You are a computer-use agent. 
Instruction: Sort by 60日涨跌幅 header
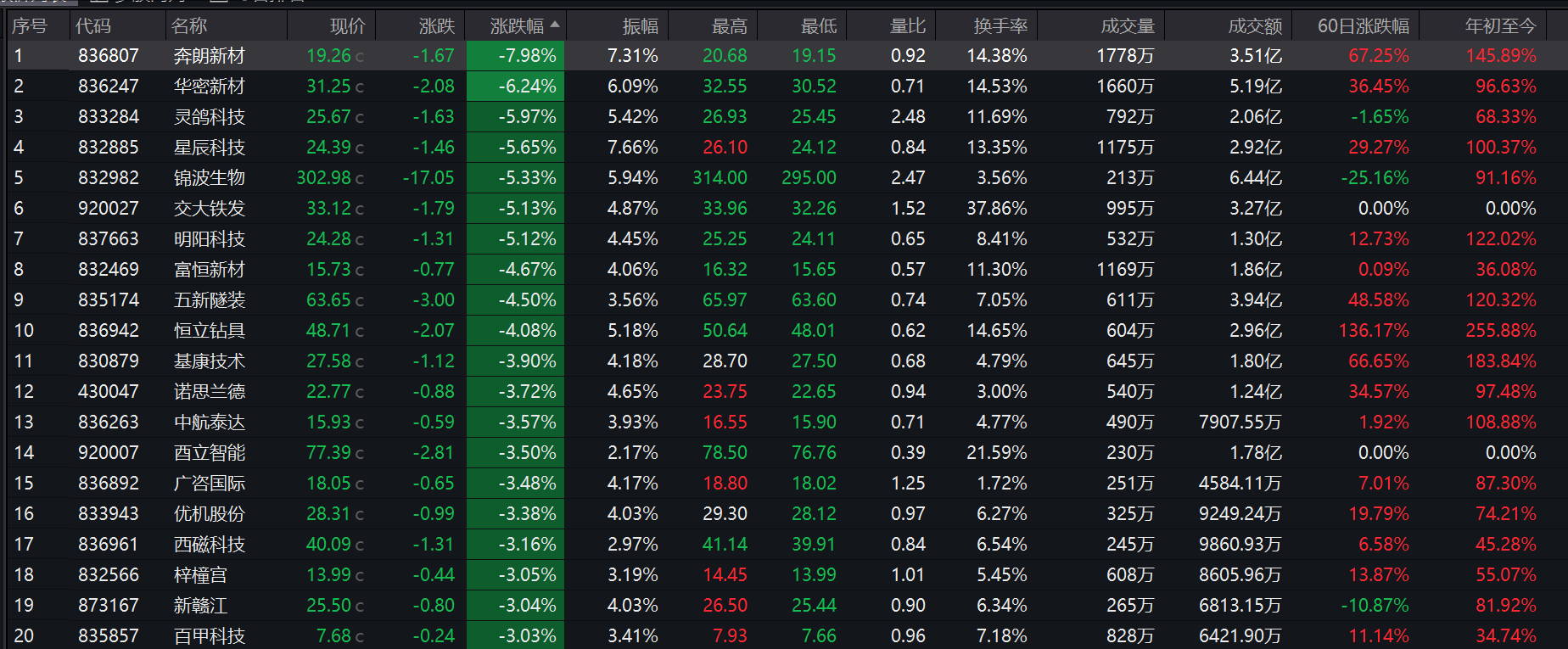coord(1363,26)
